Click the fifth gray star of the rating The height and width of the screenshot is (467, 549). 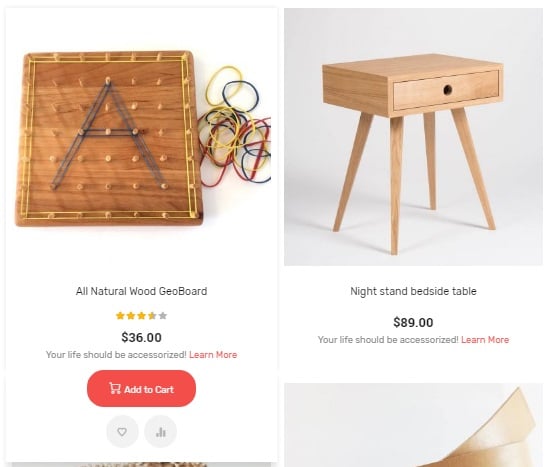[x=163, y=316]
